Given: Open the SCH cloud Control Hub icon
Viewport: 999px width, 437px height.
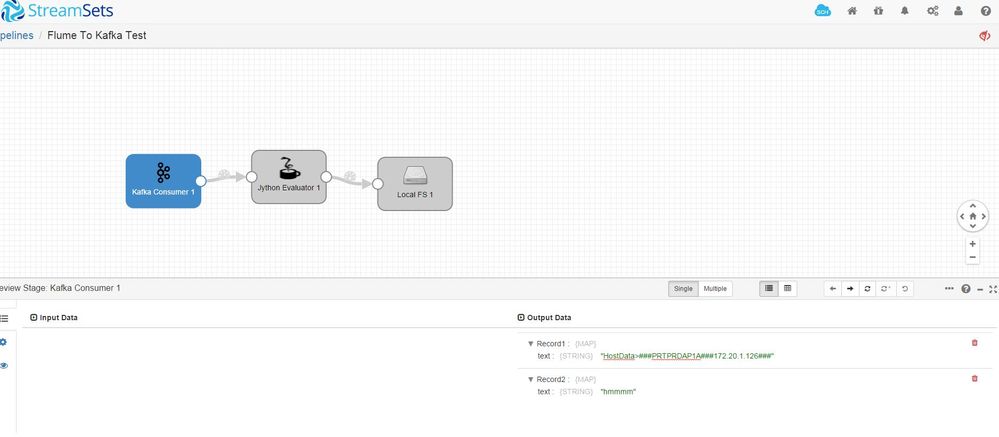Looking at the screenshot, I should point(823,11).
